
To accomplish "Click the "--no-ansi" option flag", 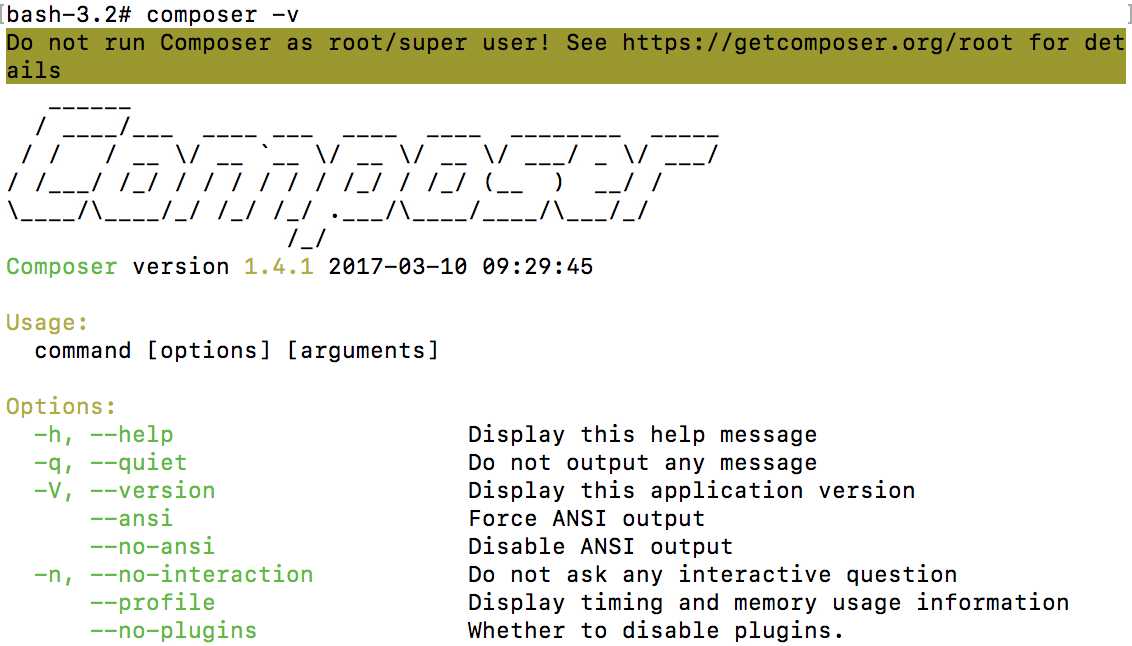I will [x=152, y=546].
